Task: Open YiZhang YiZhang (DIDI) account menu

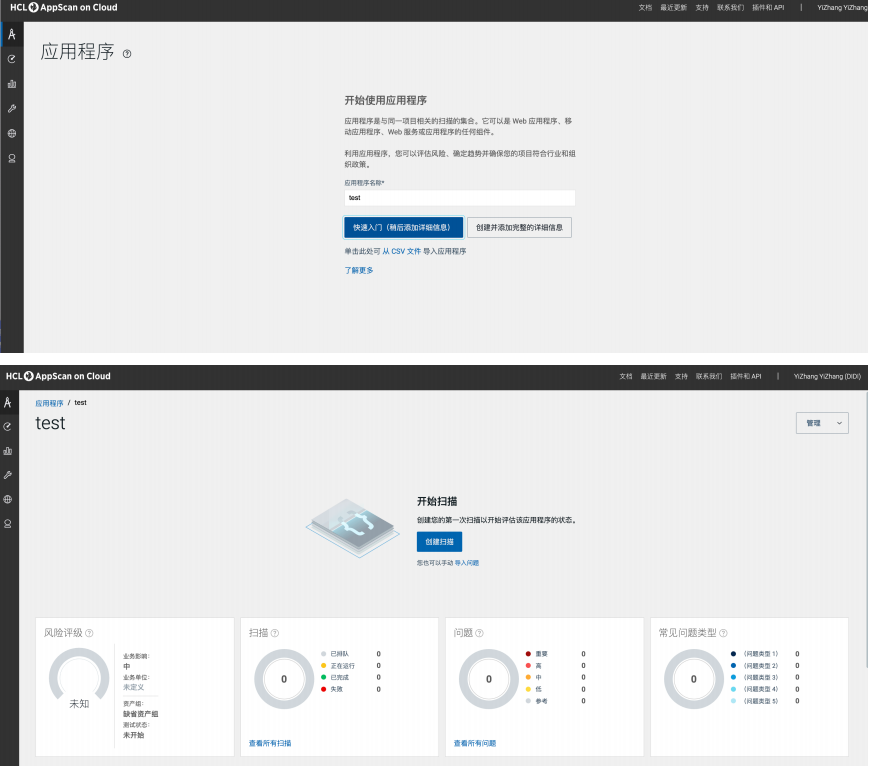Action: [x=827, y=376]
